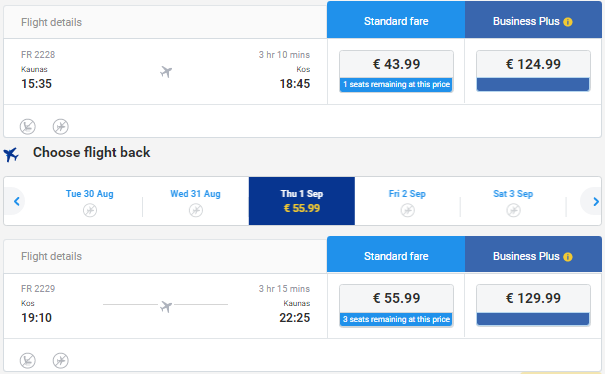This screenshot has height=374, width=605.
Task: Choose € 129.99 Business Plus fare
Action: pos(533,305)
